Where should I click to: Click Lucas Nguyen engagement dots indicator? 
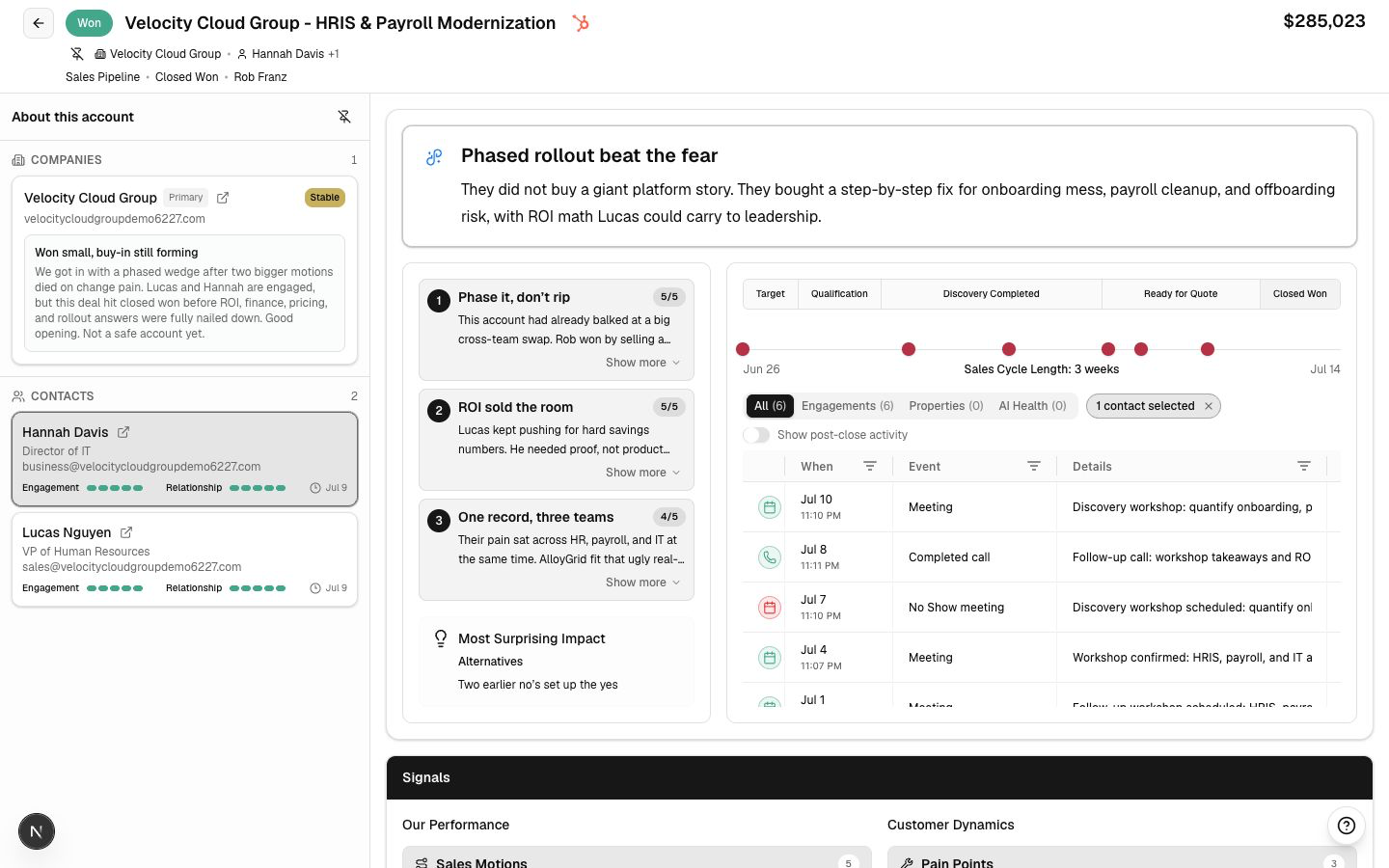coord(115,588)
